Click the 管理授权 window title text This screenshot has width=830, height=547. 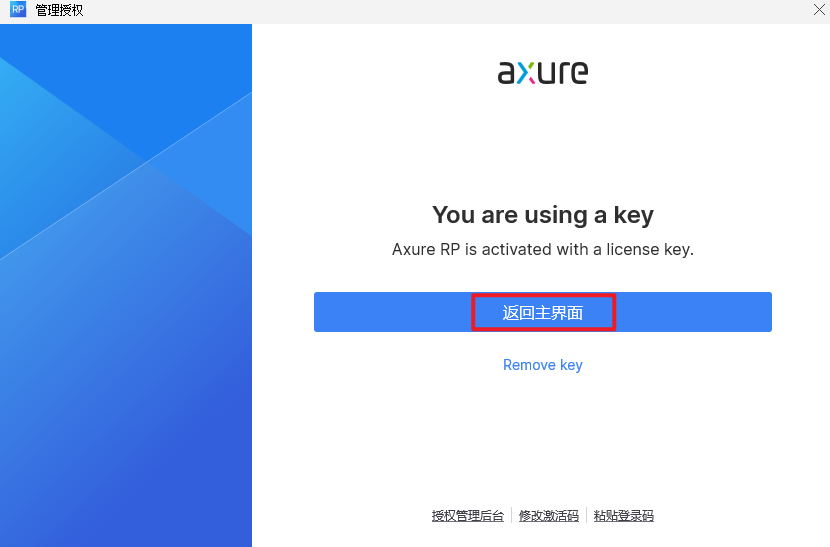59,10
